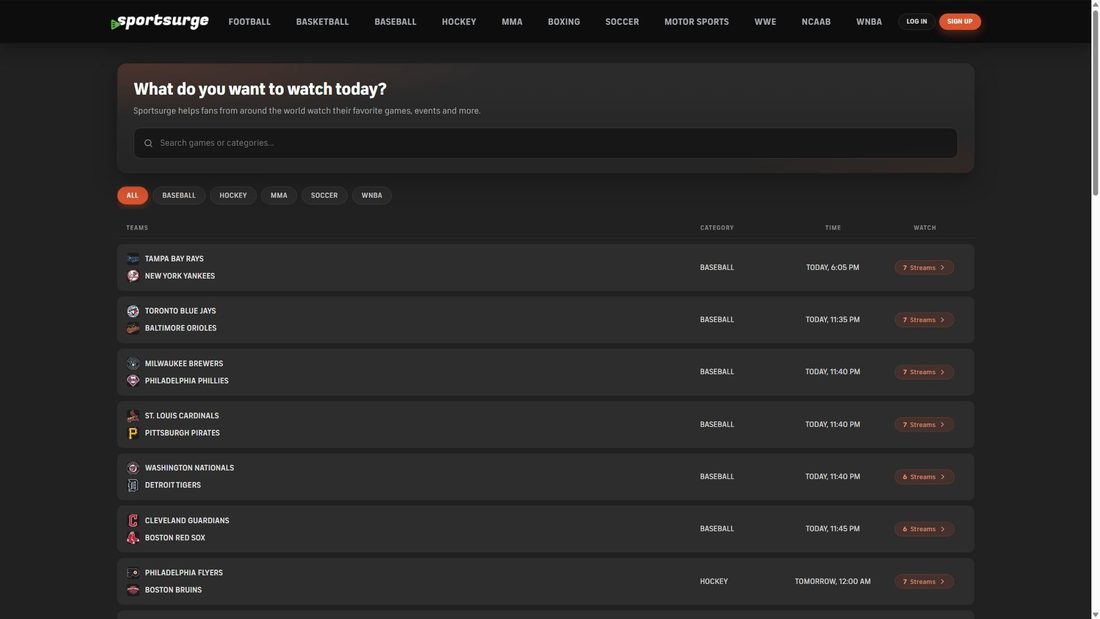Filter games by WNBA chip
The width and height of the screenshot is (1100, 619).
coord(372,196)
